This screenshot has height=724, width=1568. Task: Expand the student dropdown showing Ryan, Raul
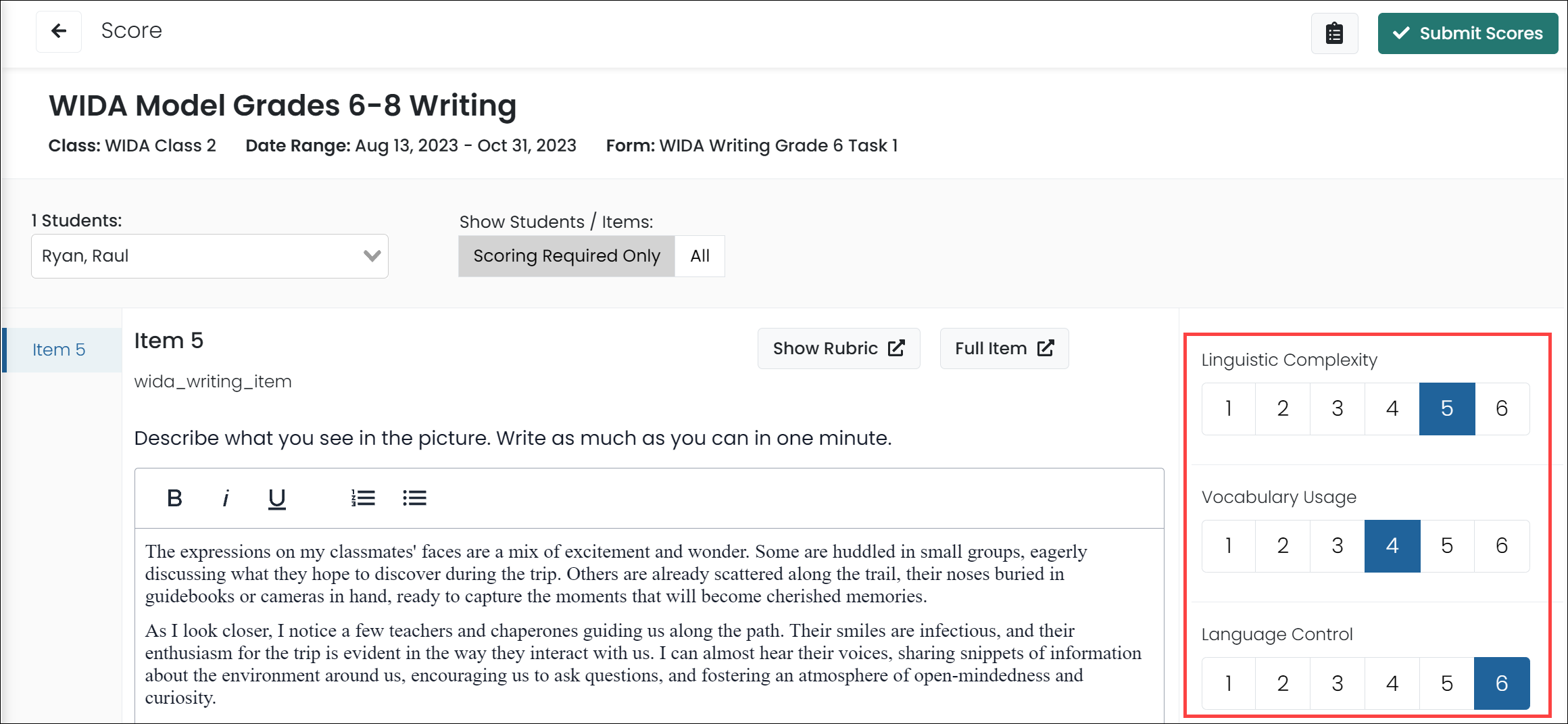[210, 256]
